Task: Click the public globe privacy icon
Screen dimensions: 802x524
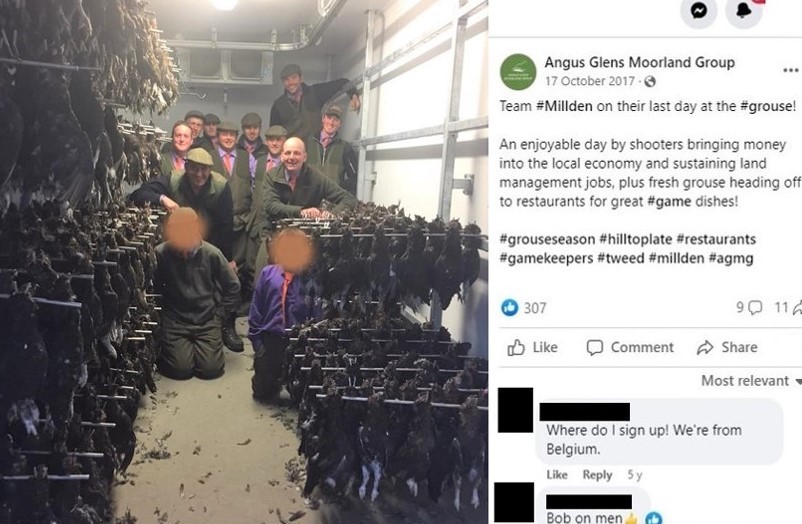Action: click(x=650, y=81)
